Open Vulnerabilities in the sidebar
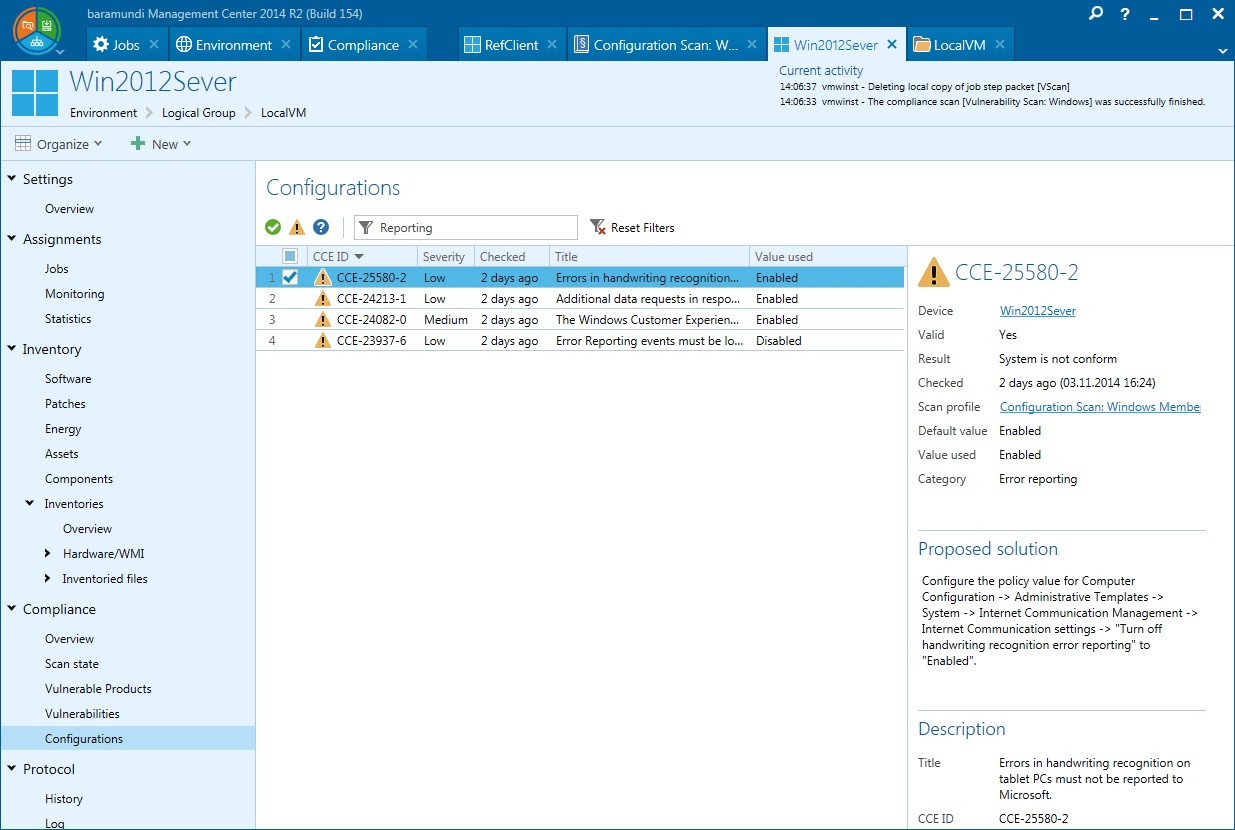The height and width of the screenshot is (830, 1235). (82, 714)
